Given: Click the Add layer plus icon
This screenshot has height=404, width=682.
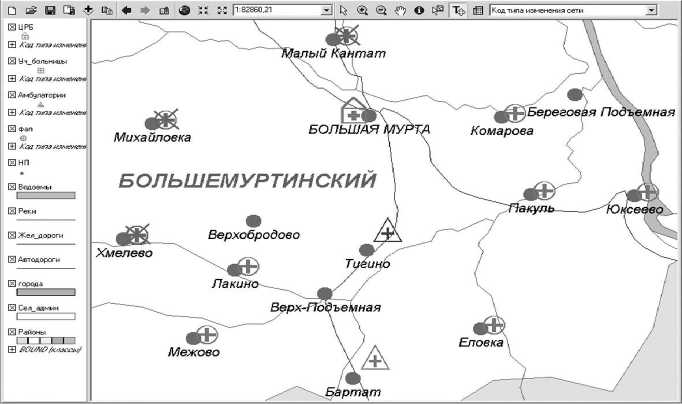Looking at the screenshot, I should coord(88,10).
